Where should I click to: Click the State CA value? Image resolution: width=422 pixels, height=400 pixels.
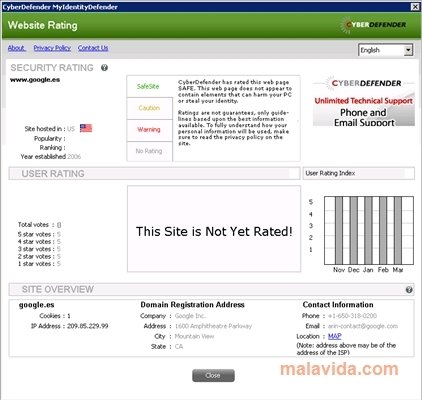pyautogui.click(x=179, y=347)
